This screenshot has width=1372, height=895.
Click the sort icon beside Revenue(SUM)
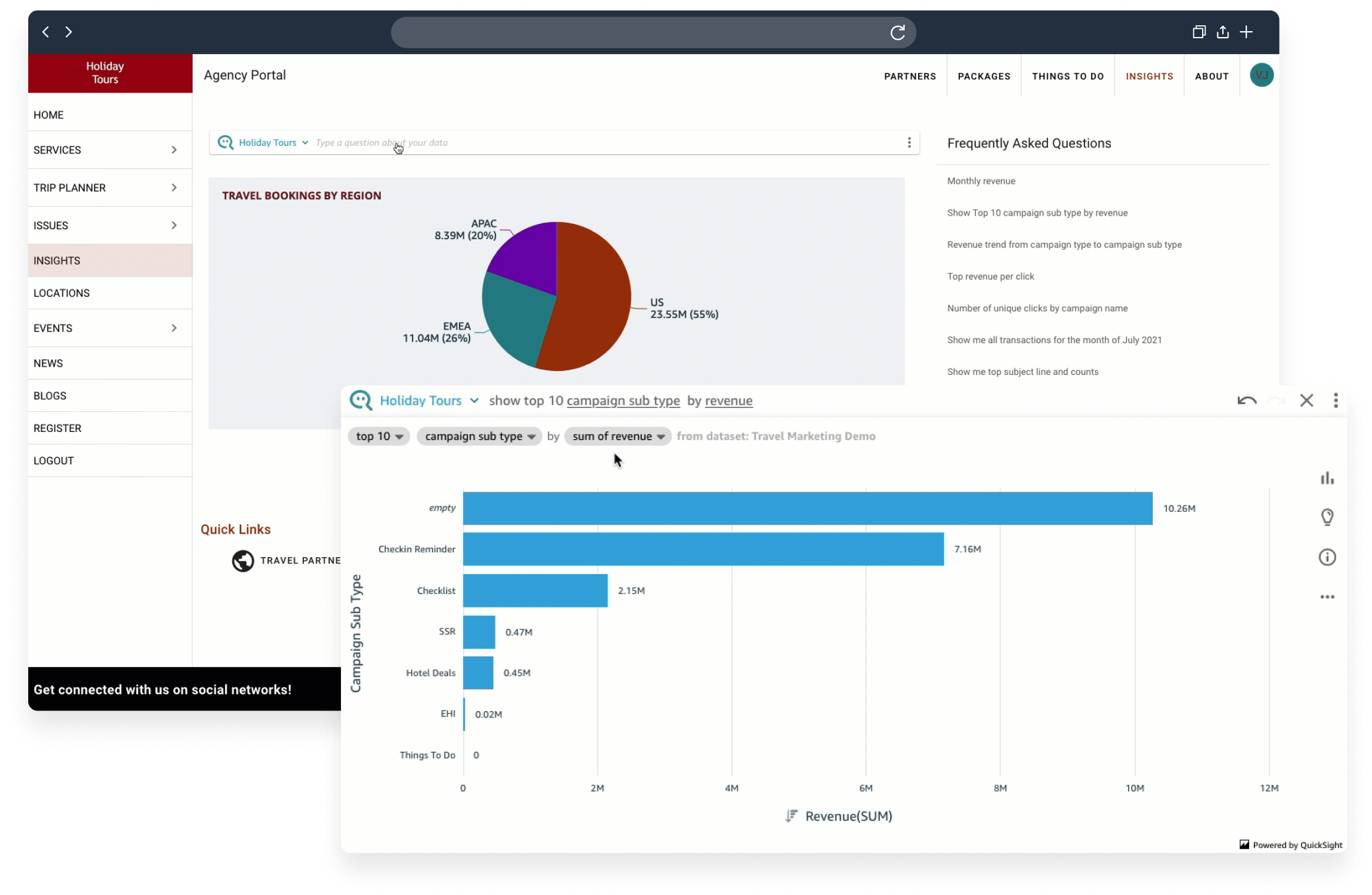click(x=791, y=816)
